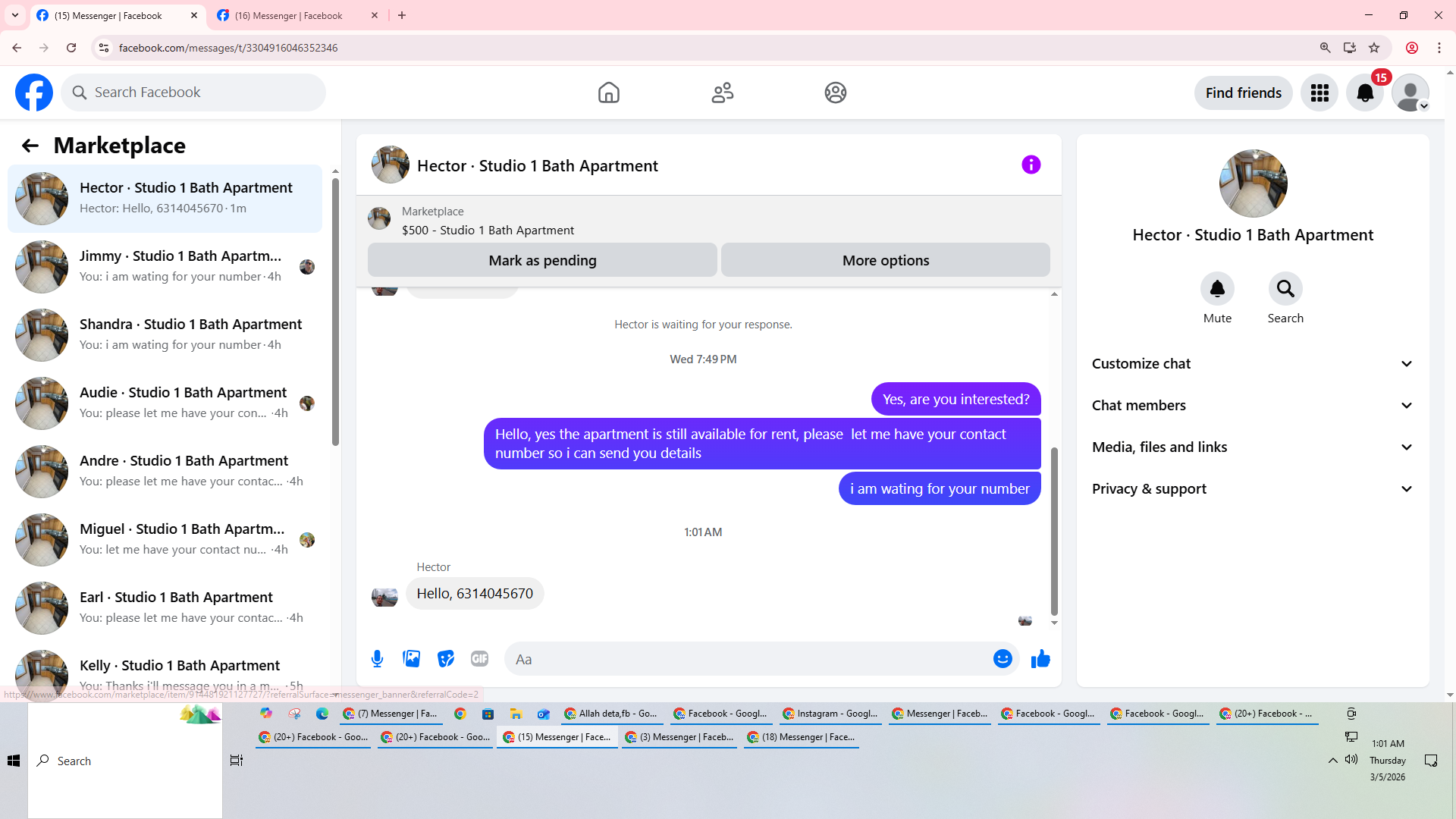
Task: Switch to the (16) Messenger browser tab
Action: point(298,15)
